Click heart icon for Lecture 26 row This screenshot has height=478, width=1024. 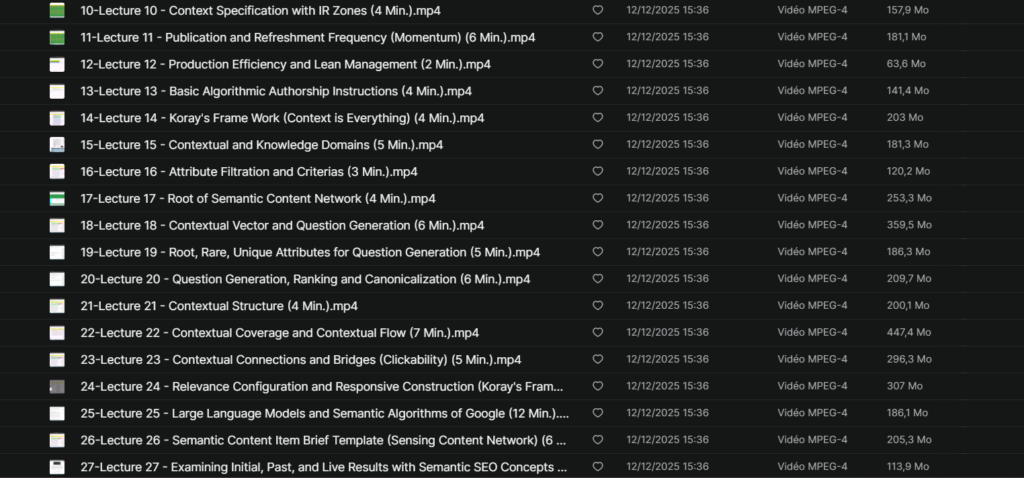598,439
